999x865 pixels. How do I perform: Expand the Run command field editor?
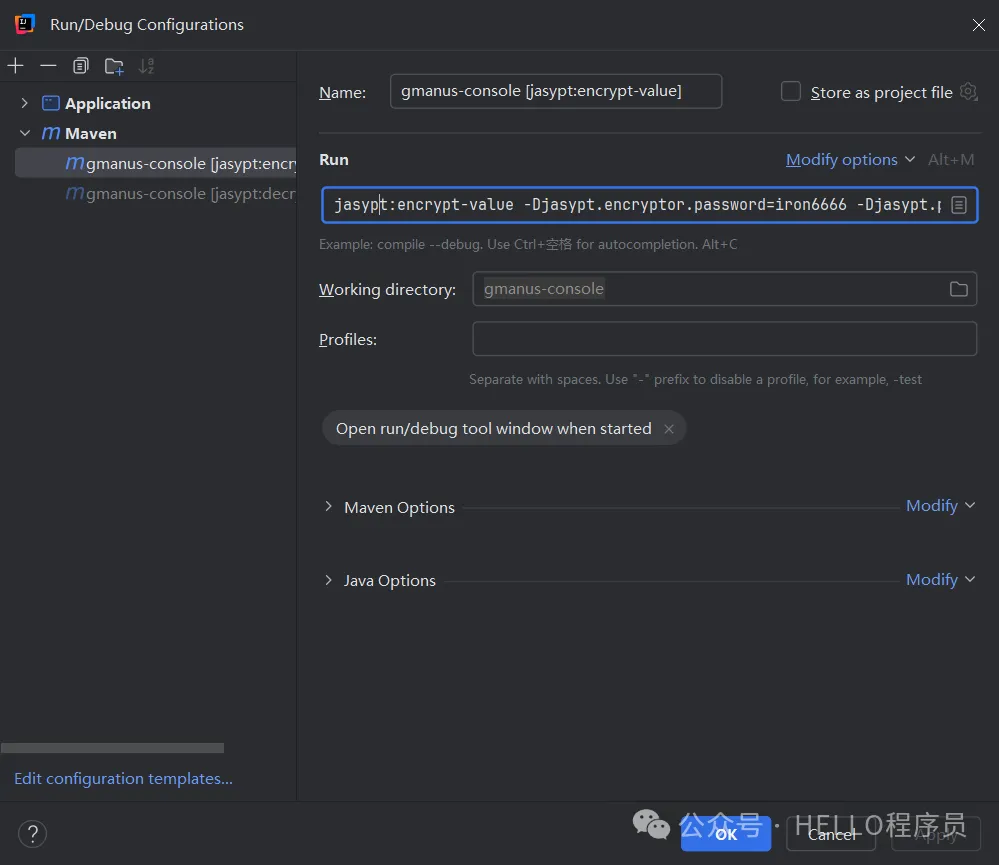pyautogui.click(x=959, y=205)
